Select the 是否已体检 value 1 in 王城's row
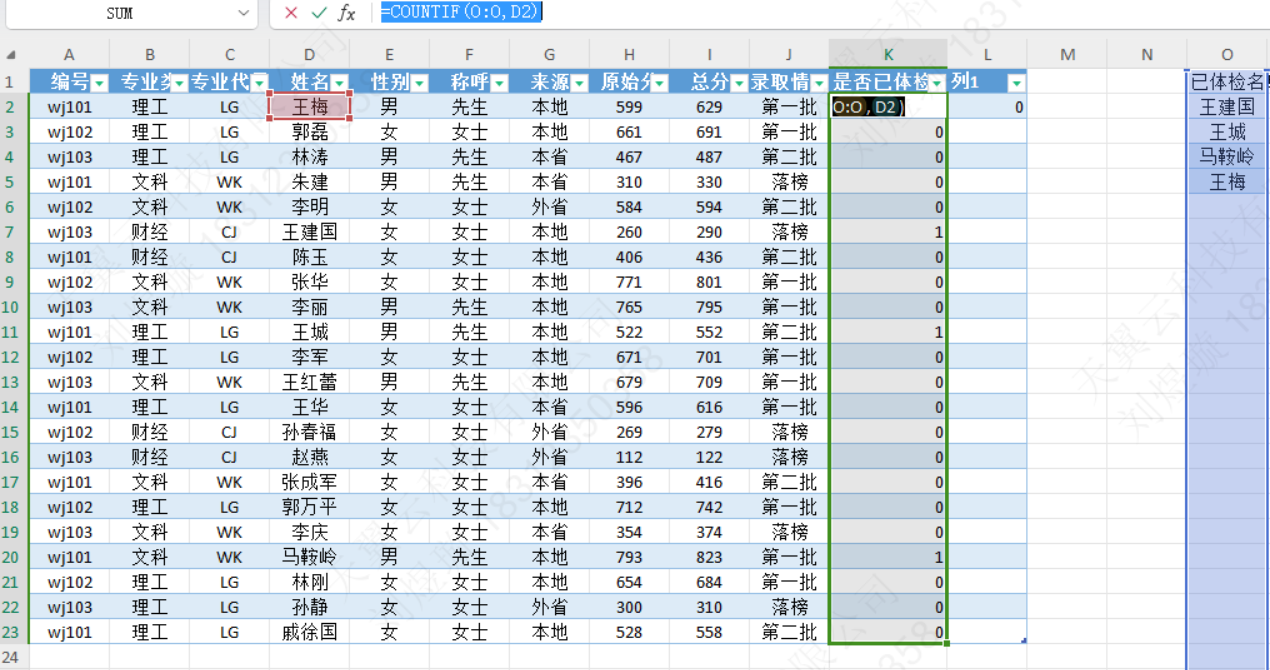 (x=888, y=332)
